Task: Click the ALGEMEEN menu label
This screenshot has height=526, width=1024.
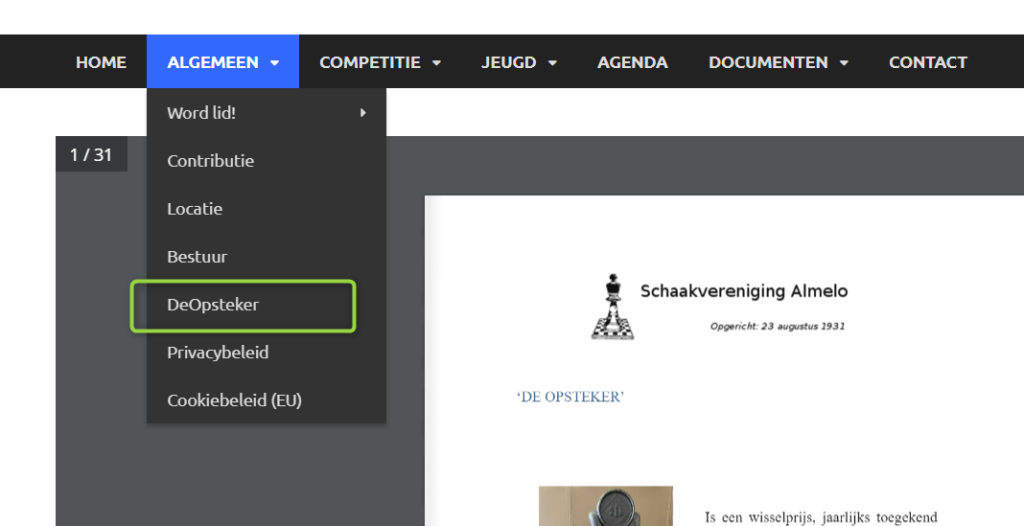Action: tap(213, 62)
